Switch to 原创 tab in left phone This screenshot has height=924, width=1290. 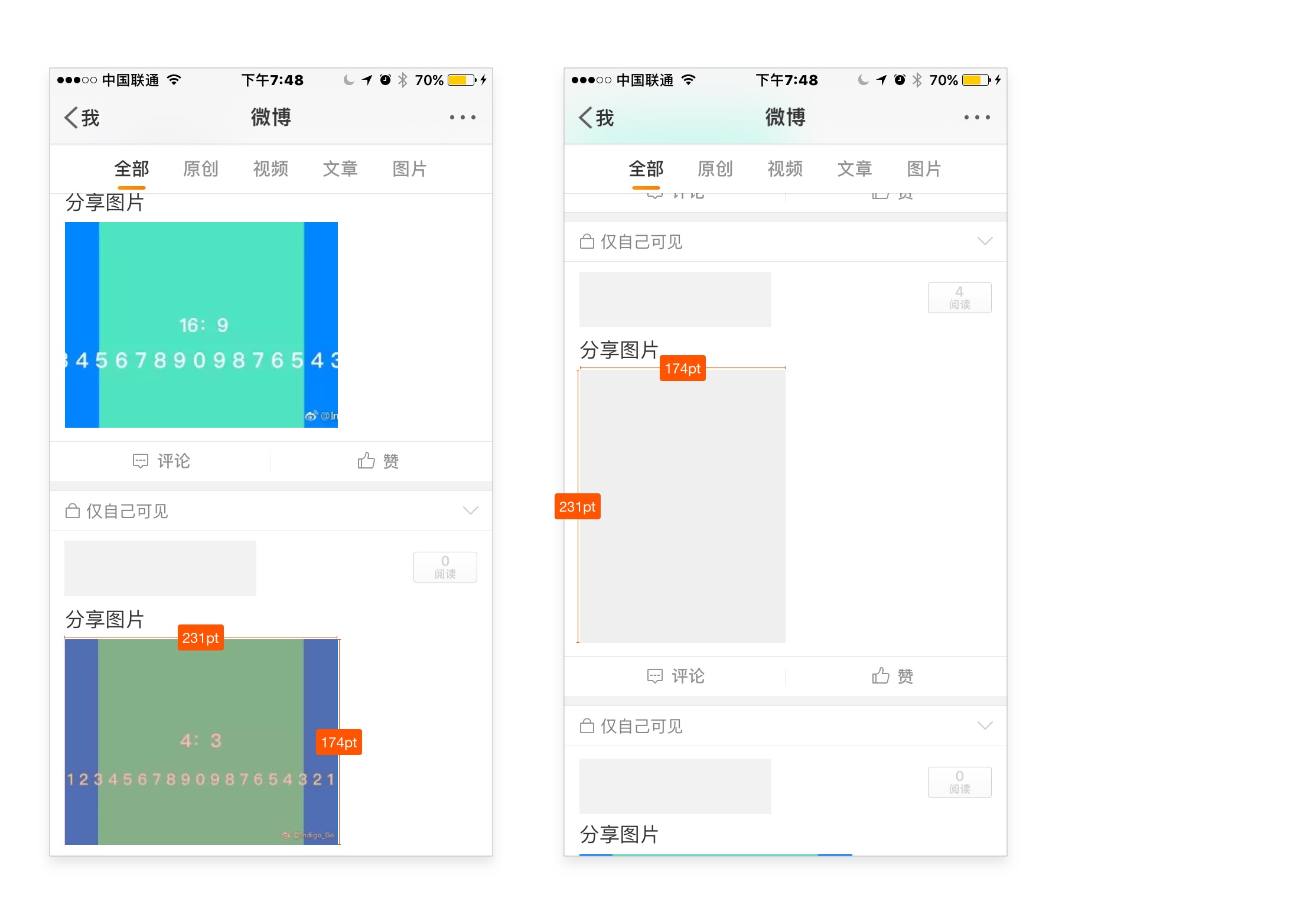tap(201, 169)
